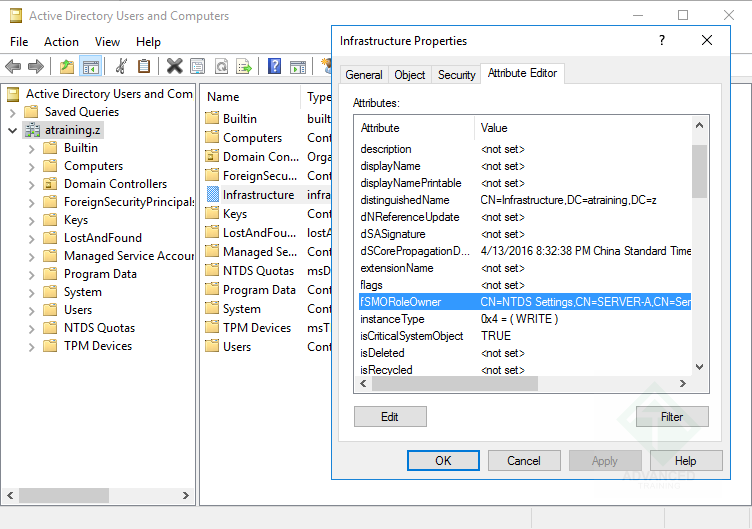Expand System node in tree
The width and height of the screenshot is (752, 529).
(32, 293)
